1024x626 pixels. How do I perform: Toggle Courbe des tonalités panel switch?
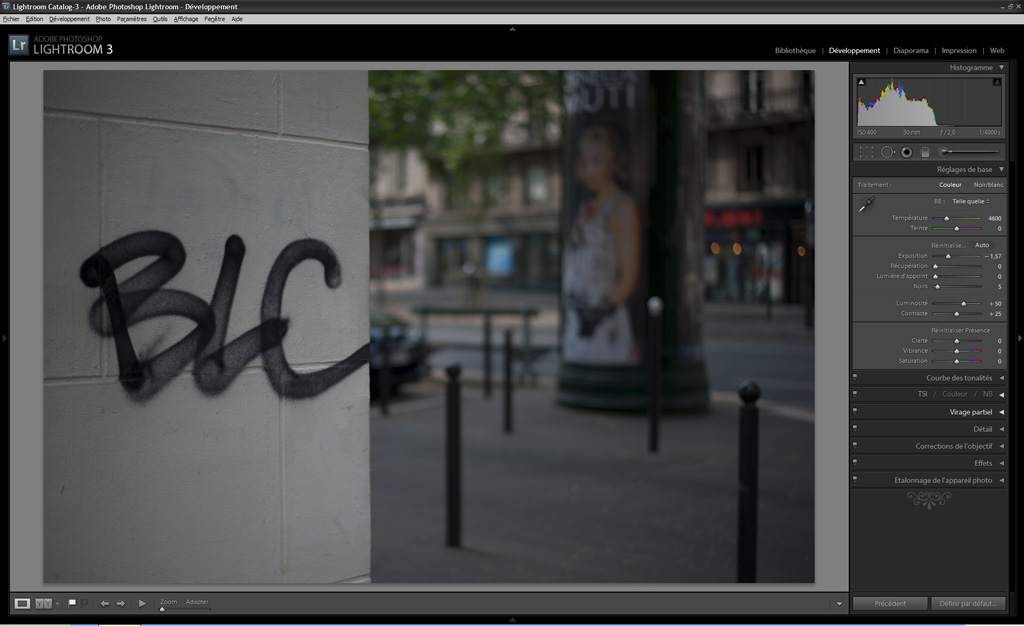[855, 377]
